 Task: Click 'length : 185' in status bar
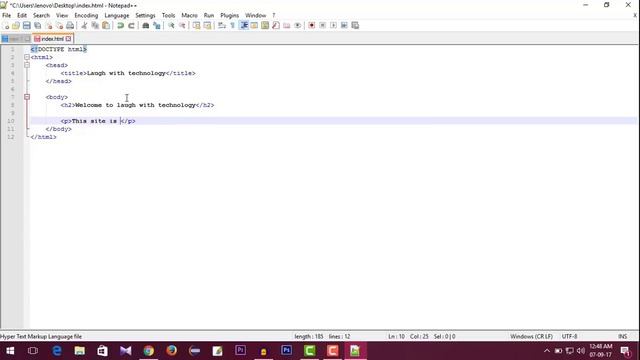pos(309,337)
